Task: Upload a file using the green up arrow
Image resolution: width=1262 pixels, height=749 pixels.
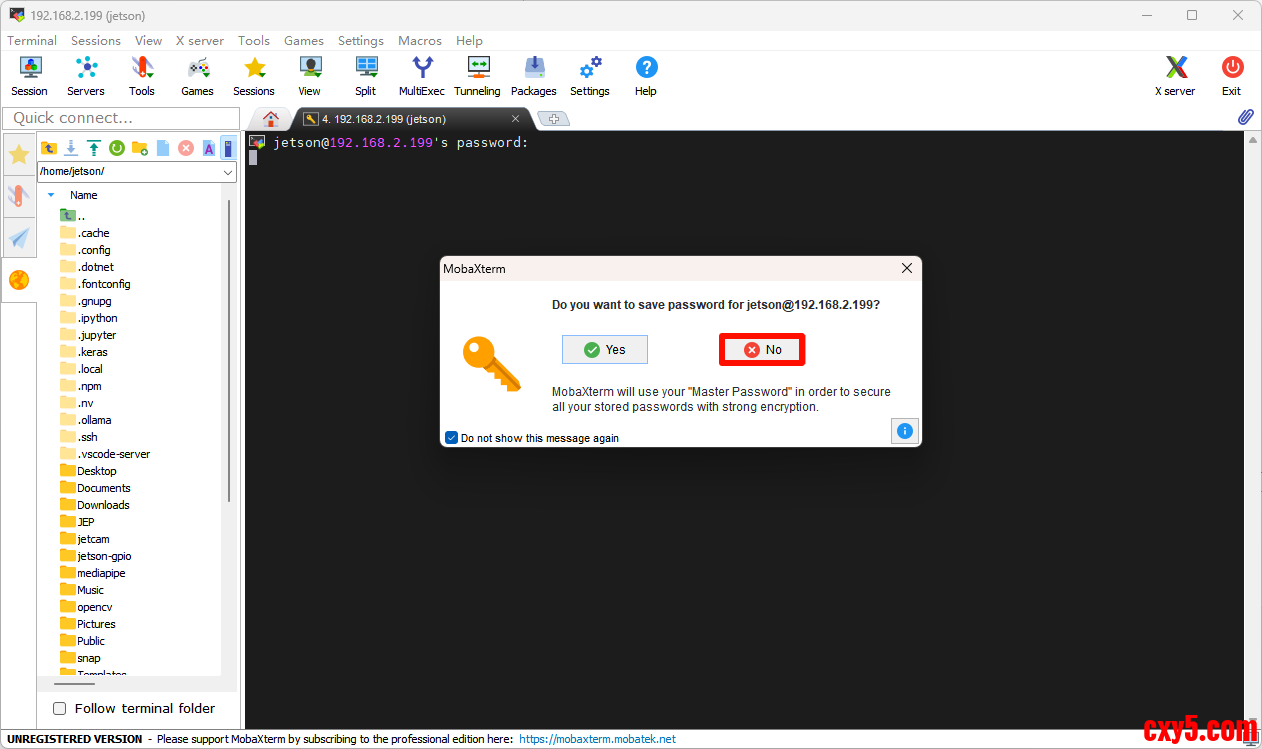Action: [x=94, y=148]
